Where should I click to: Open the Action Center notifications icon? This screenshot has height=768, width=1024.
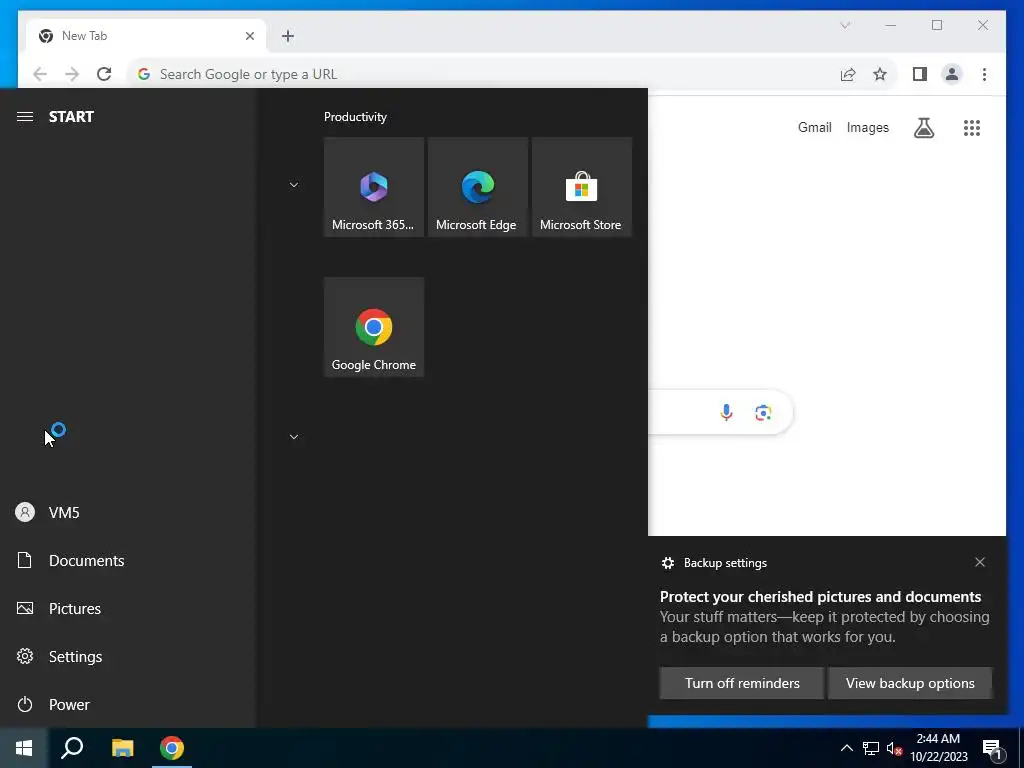tap(993, 749)
